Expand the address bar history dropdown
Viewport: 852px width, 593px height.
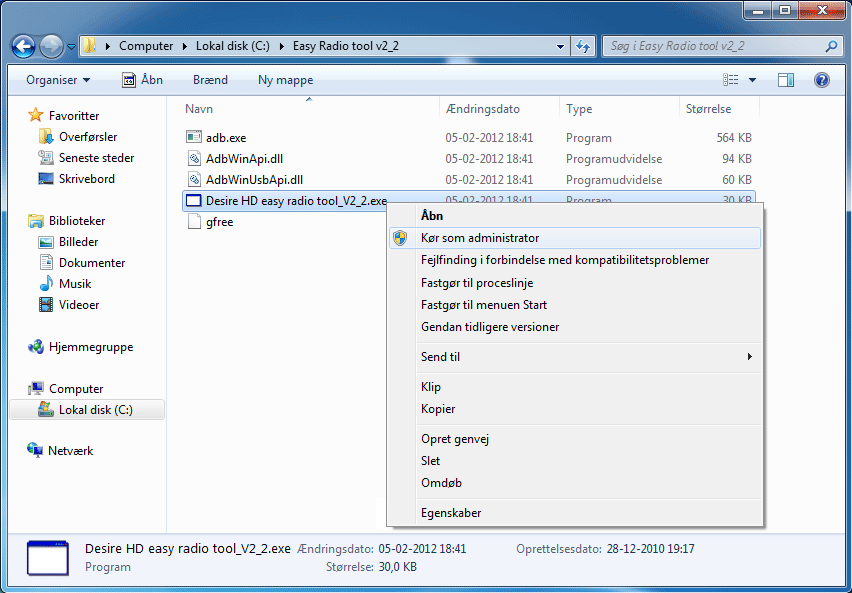coord(560,47)
